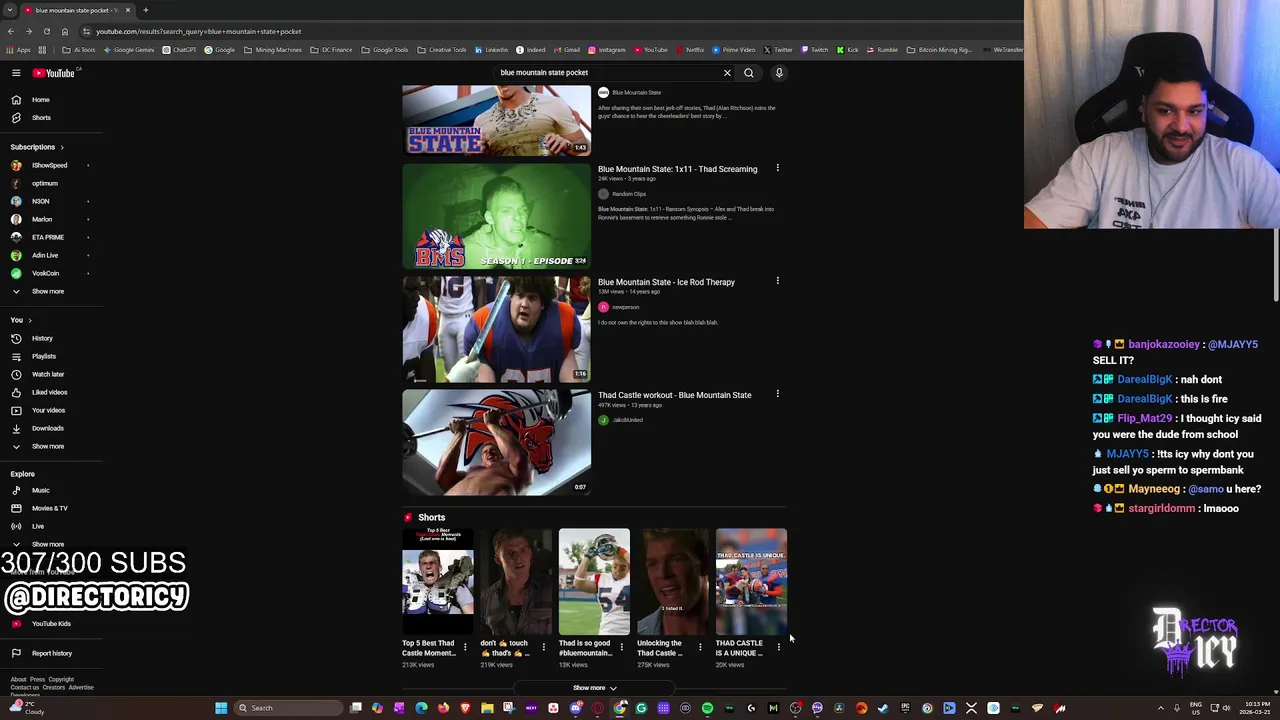This screenshot has width=1280, height=720.
Task: Open the Netflix bookmark
Action: coord(690,50)
